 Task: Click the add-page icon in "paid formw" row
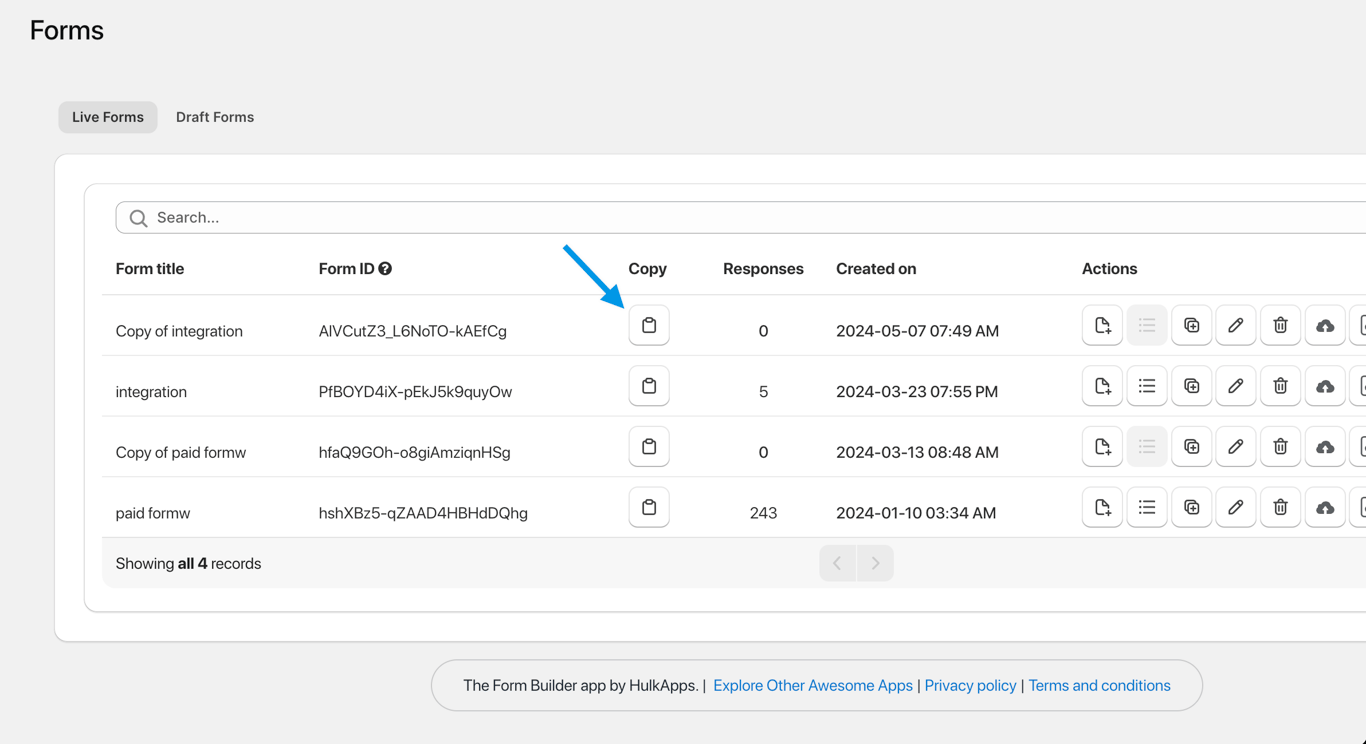[1102, 508]
